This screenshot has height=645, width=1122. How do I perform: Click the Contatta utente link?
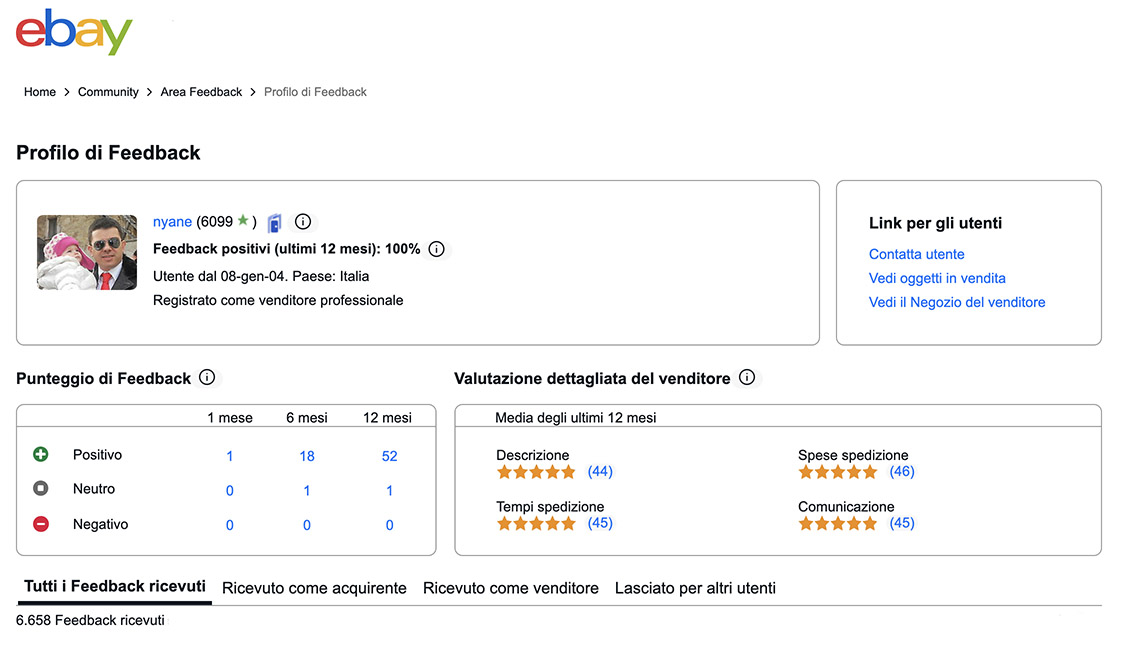pos(917,254)
